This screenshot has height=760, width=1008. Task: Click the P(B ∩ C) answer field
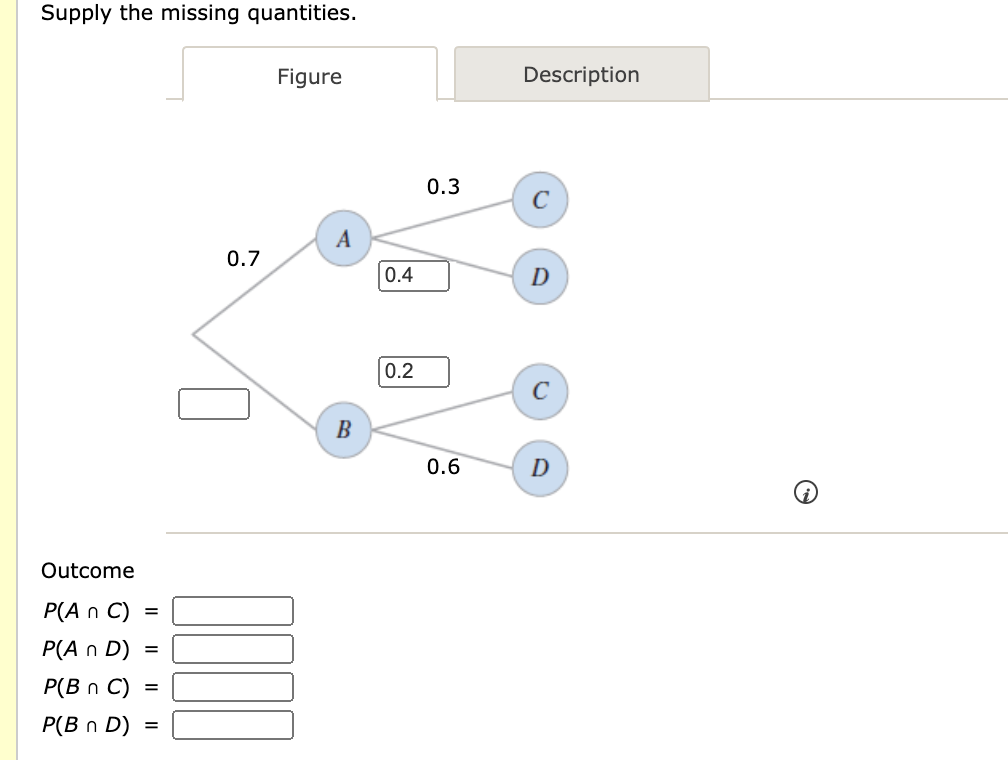coord(233,687)
